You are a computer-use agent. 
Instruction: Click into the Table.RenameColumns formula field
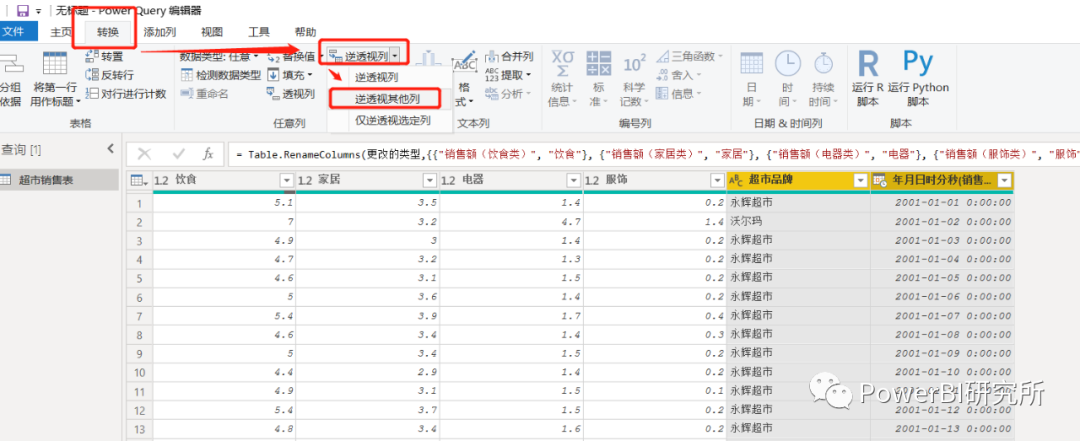(654, 154)
